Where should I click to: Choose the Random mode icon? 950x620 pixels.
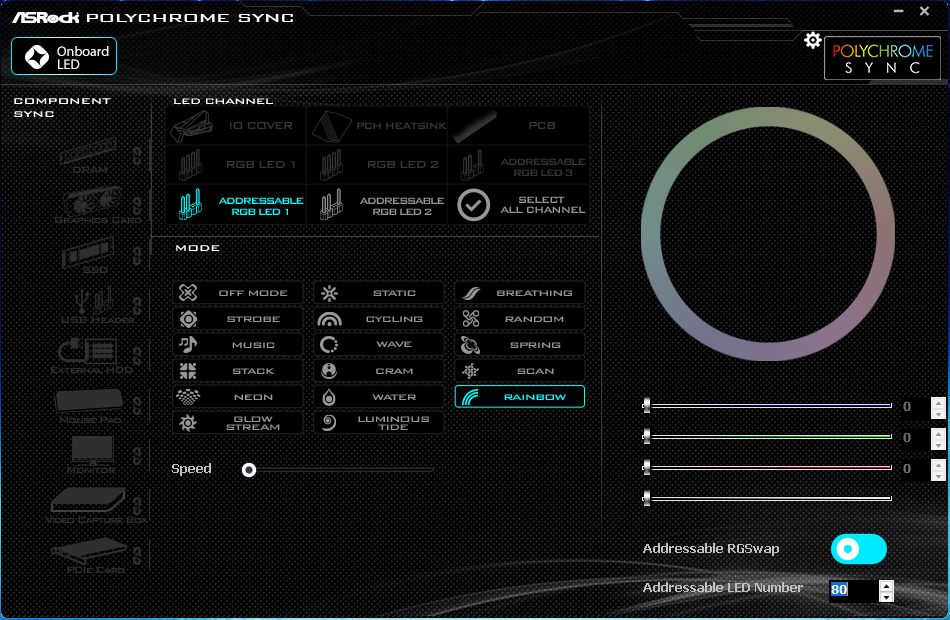tap(471, 319)
